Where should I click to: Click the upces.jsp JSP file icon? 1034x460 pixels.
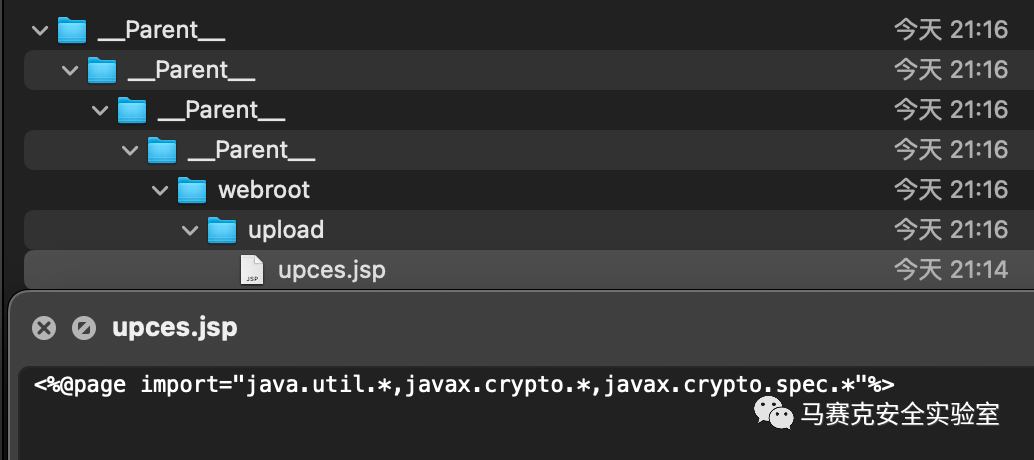coord(251,270)
